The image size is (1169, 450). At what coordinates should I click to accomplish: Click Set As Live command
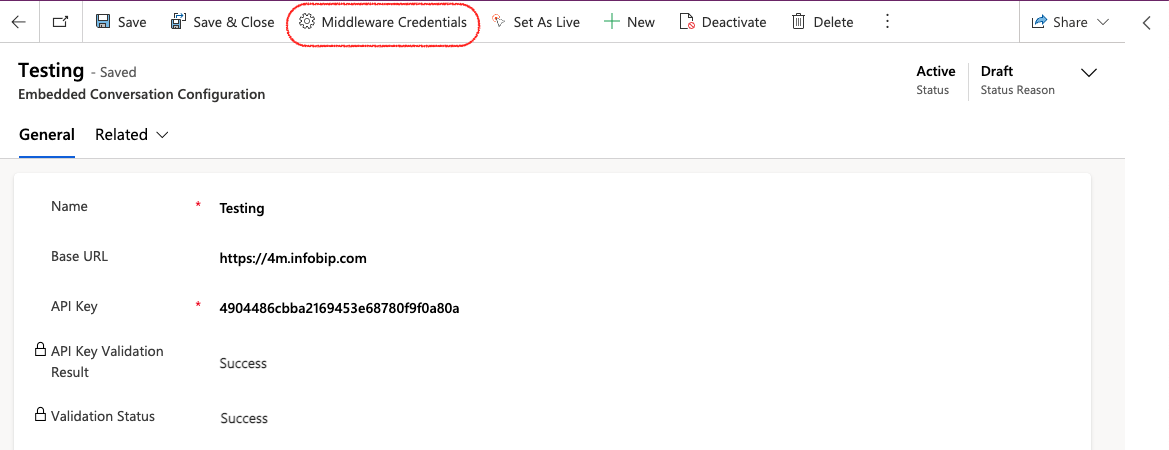click(x=535, y=22)
